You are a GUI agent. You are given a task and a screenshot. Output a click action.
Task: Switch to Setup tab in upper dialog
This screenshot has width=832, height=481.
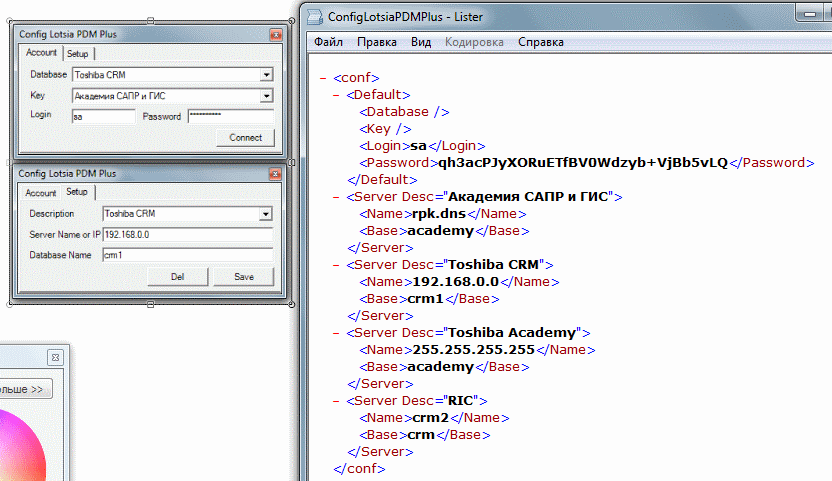(x=78, y=54)
